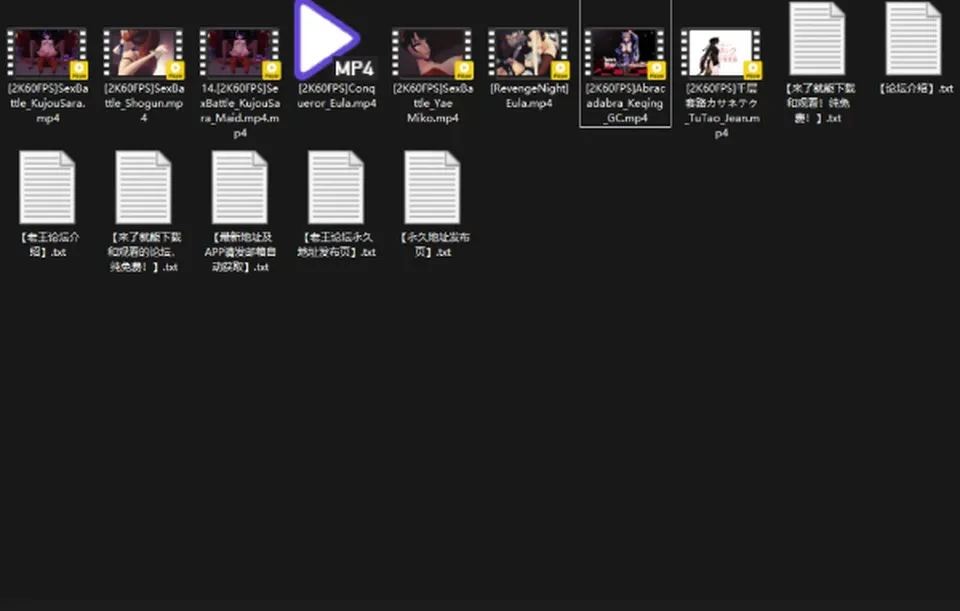Screen dimensions: 960x611
Task: Click the file name containing 'APP'
Action: tap(240, 252)
